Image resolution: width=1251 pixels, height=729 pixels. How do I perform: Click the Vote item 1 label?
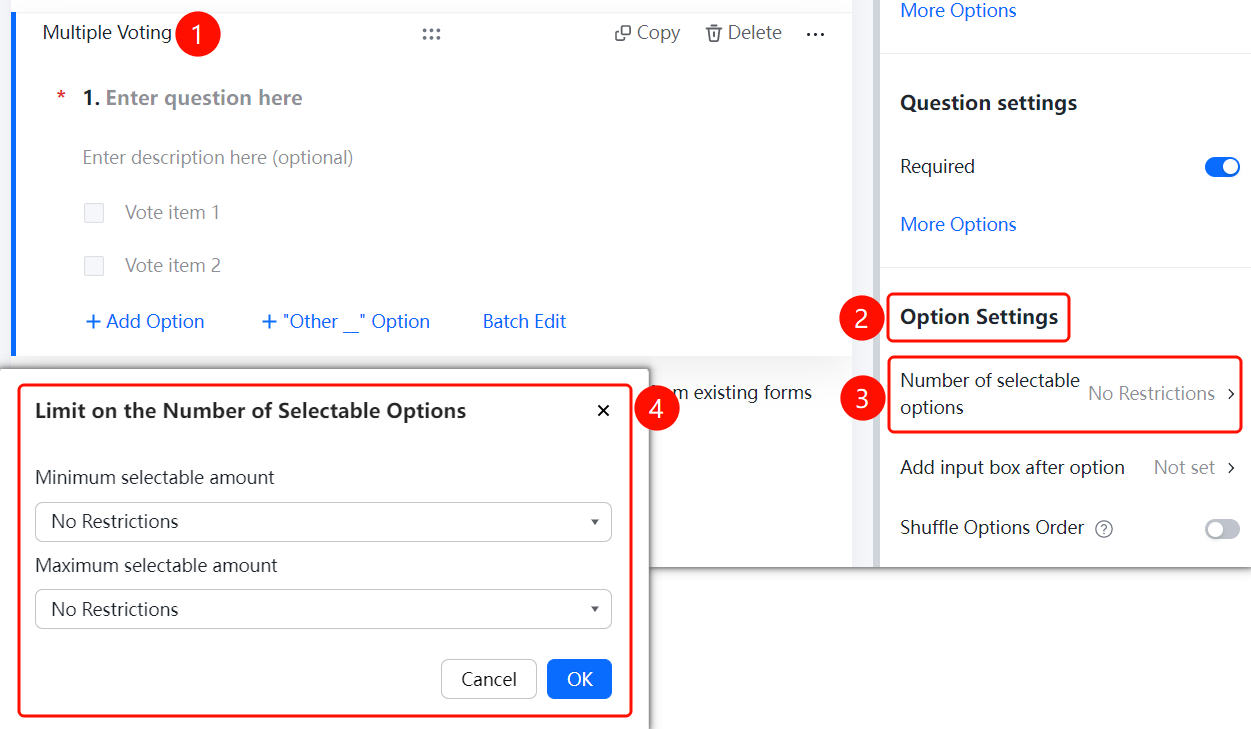point(172,213)
